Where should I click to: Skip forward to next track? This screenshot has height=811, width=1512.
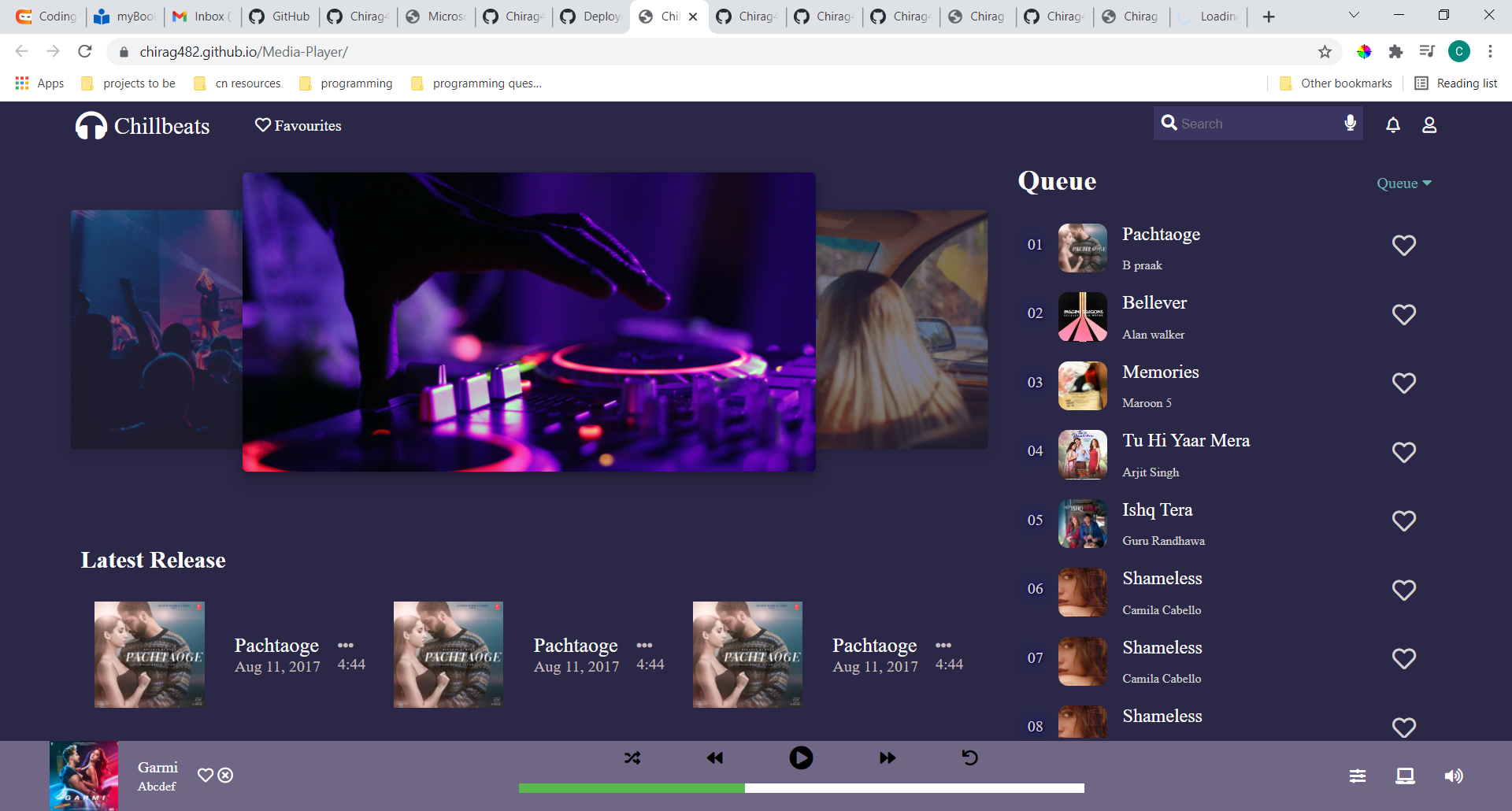888,758
